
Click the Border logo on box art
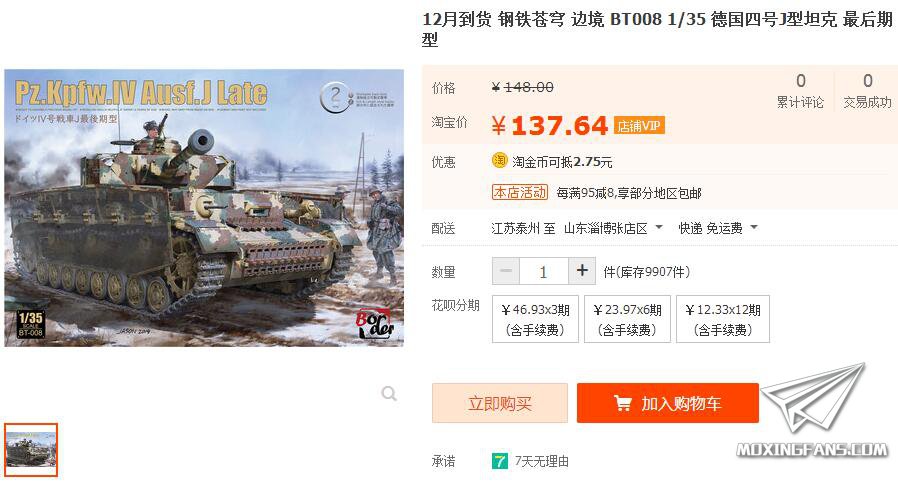[x=375, y=324]
